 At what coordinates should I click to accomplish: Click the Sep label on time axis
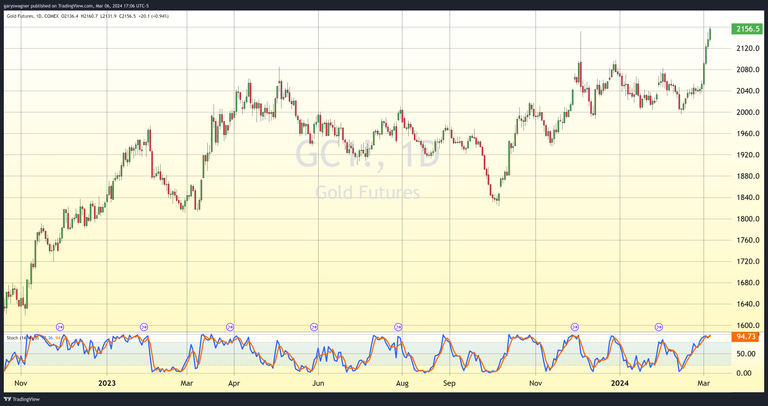(449, 382)
